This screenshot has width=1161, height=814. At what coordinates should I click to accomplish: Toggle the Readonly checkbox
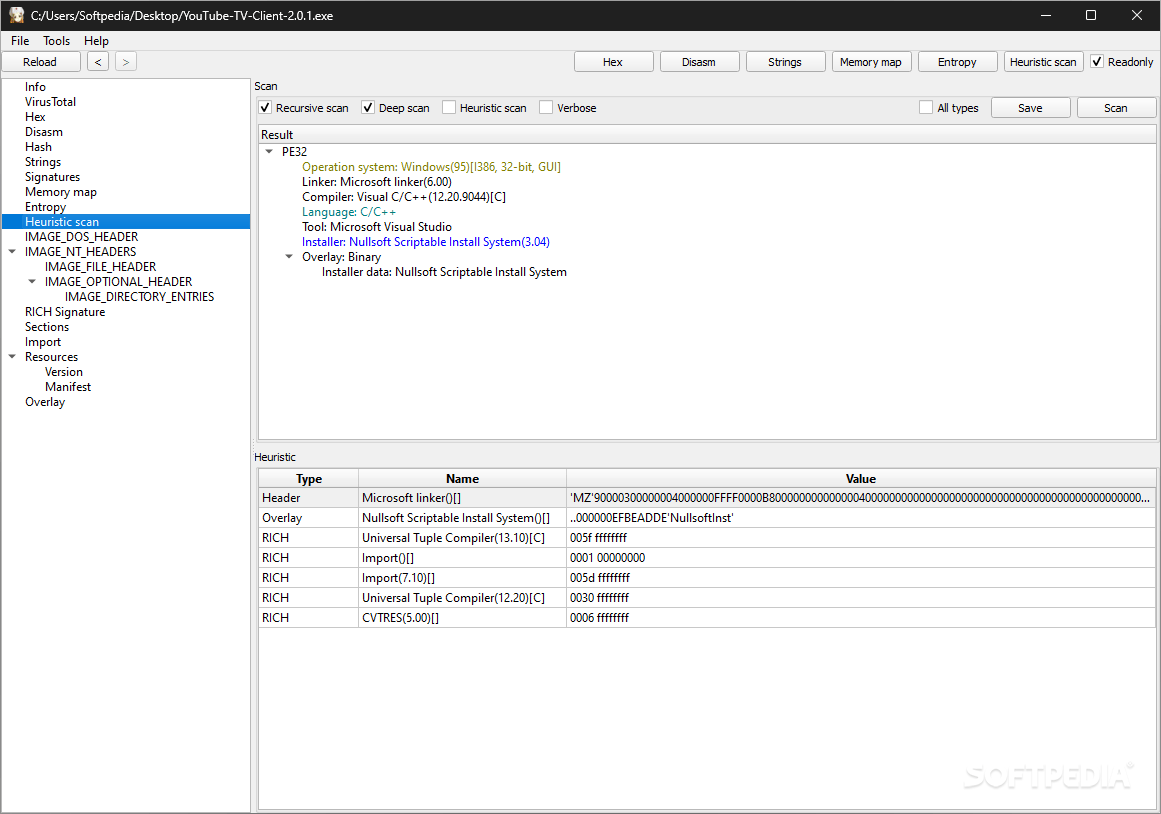1097,62
